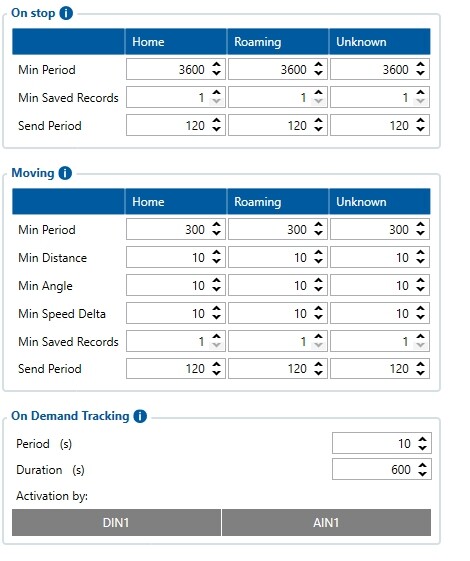
Task: Increase On stop Home Min Period value
Action: [216, 65]
